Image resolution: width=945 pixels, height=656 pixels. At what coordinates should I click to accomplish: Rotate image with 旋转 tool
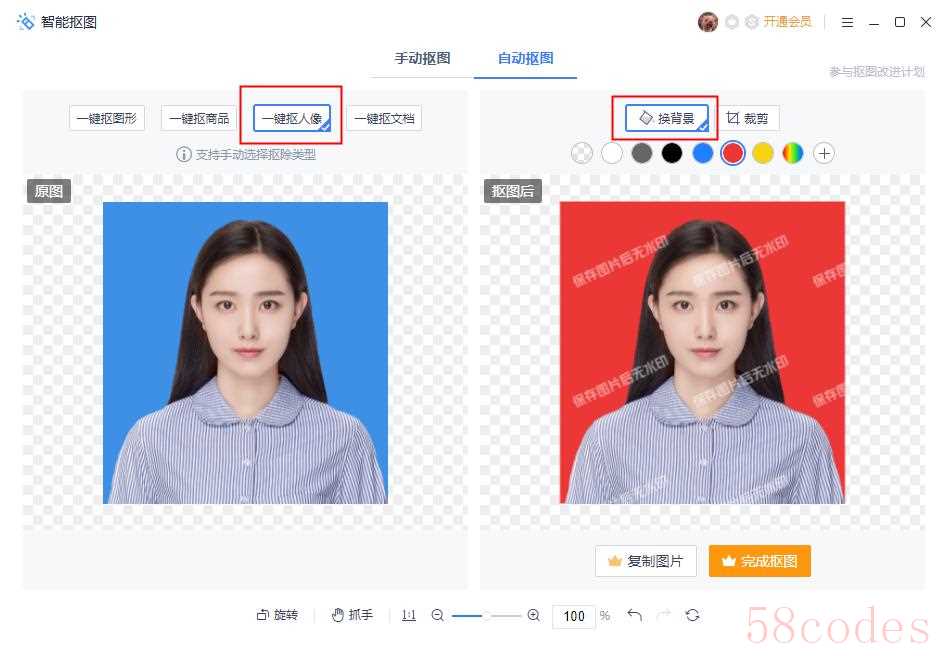(277, 615)
